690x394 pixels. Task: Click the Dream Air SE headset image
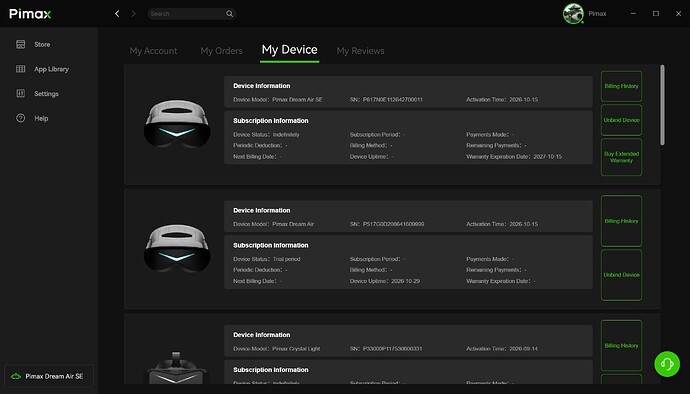pyautogui.click(x=177, y=124)
